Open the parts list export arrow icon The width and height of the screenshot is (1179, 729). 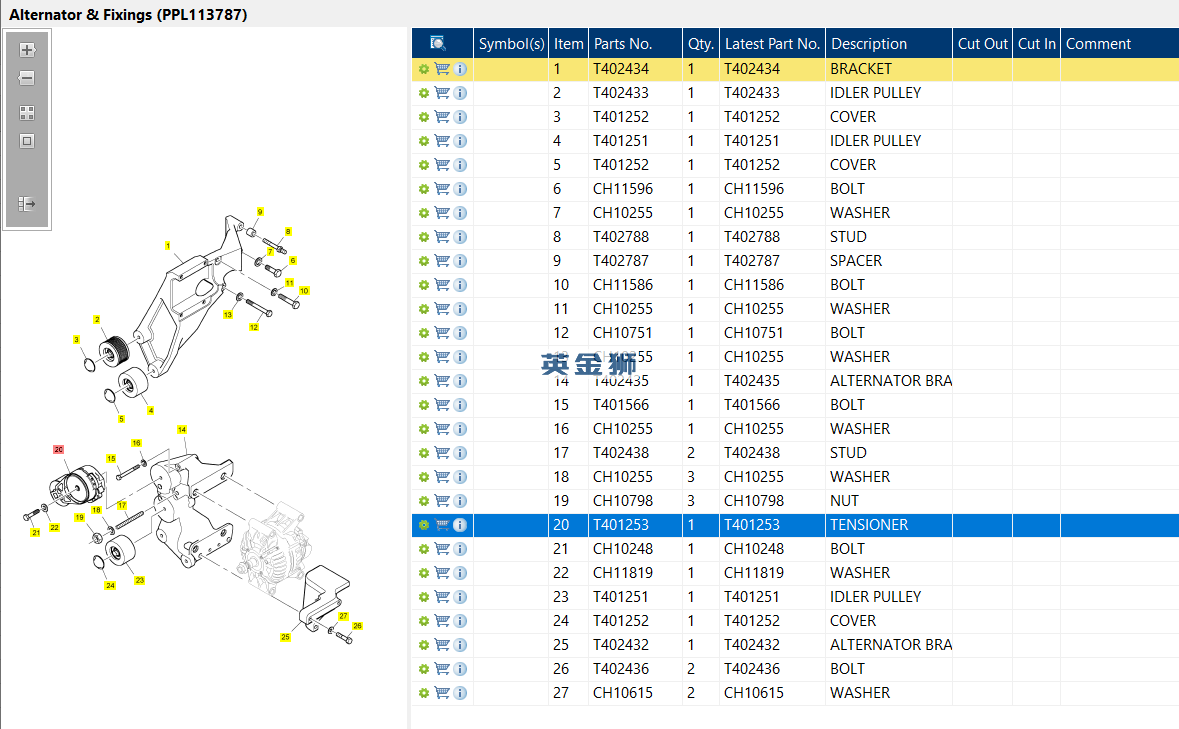pos(27,204)
